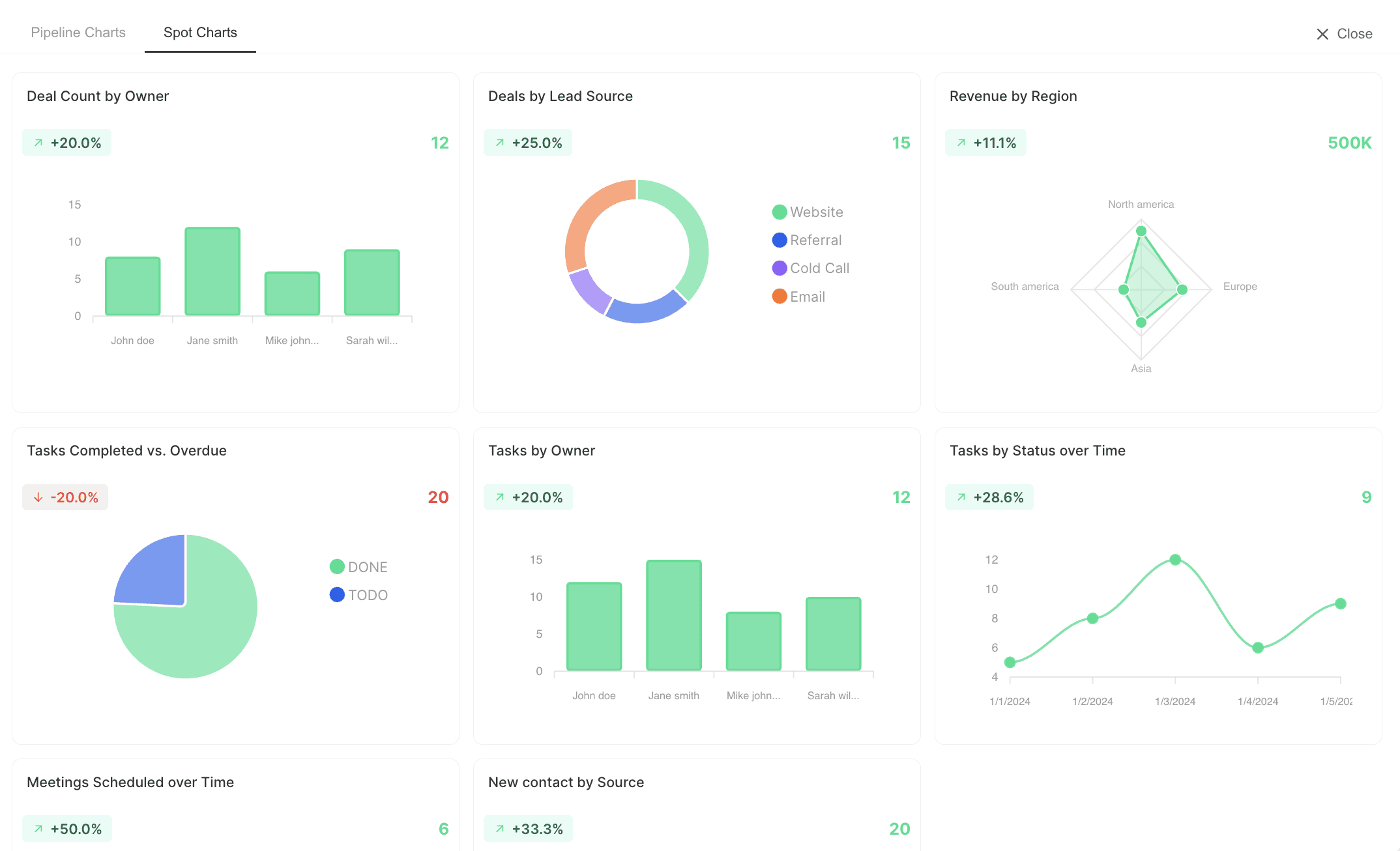1400x851 pixels.
Task: Click the +25.0% trend badge
Action: 528,143
